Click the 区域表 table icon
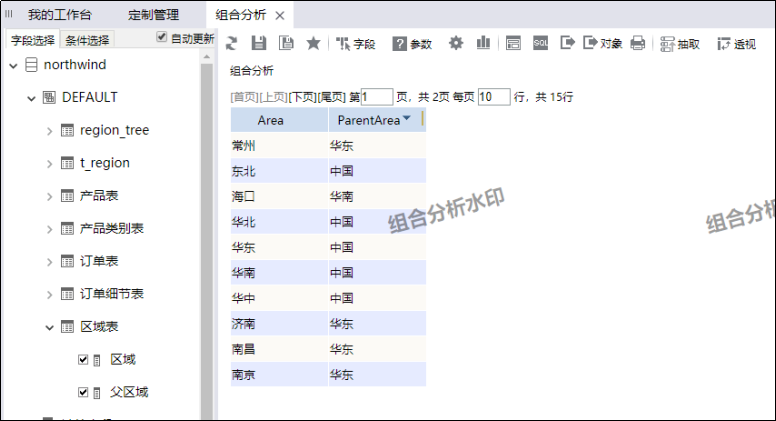The image size is (776, 421). (x=67, y=327)
